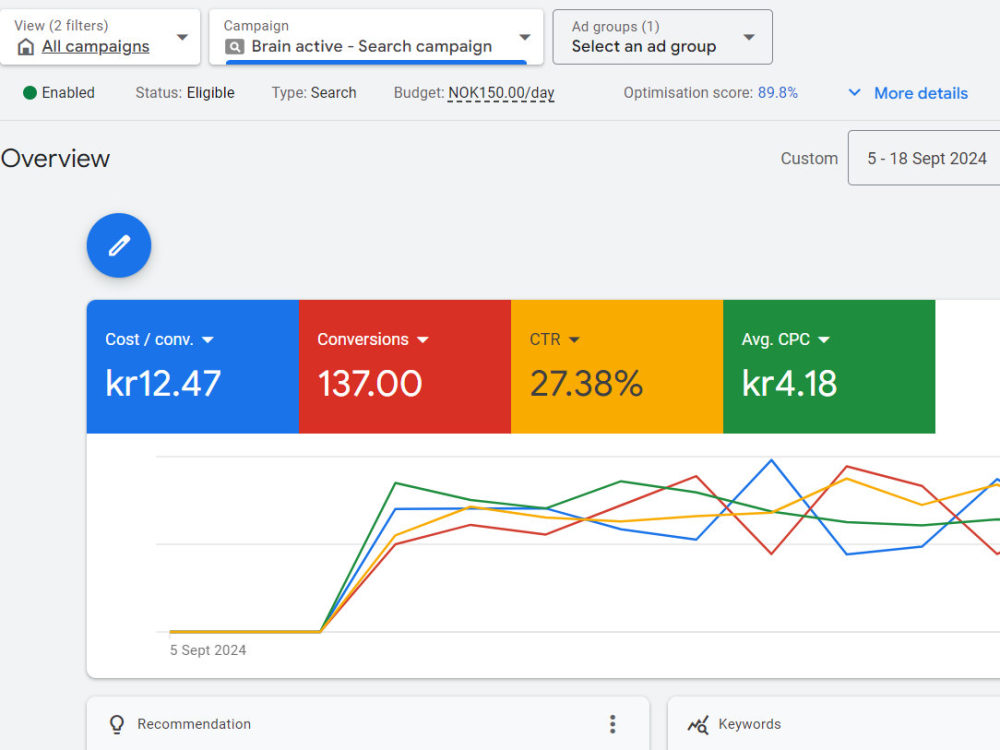Click the Select an ad group text
The height and width of the screenshot is (750, 1000).
coord(644,47)
